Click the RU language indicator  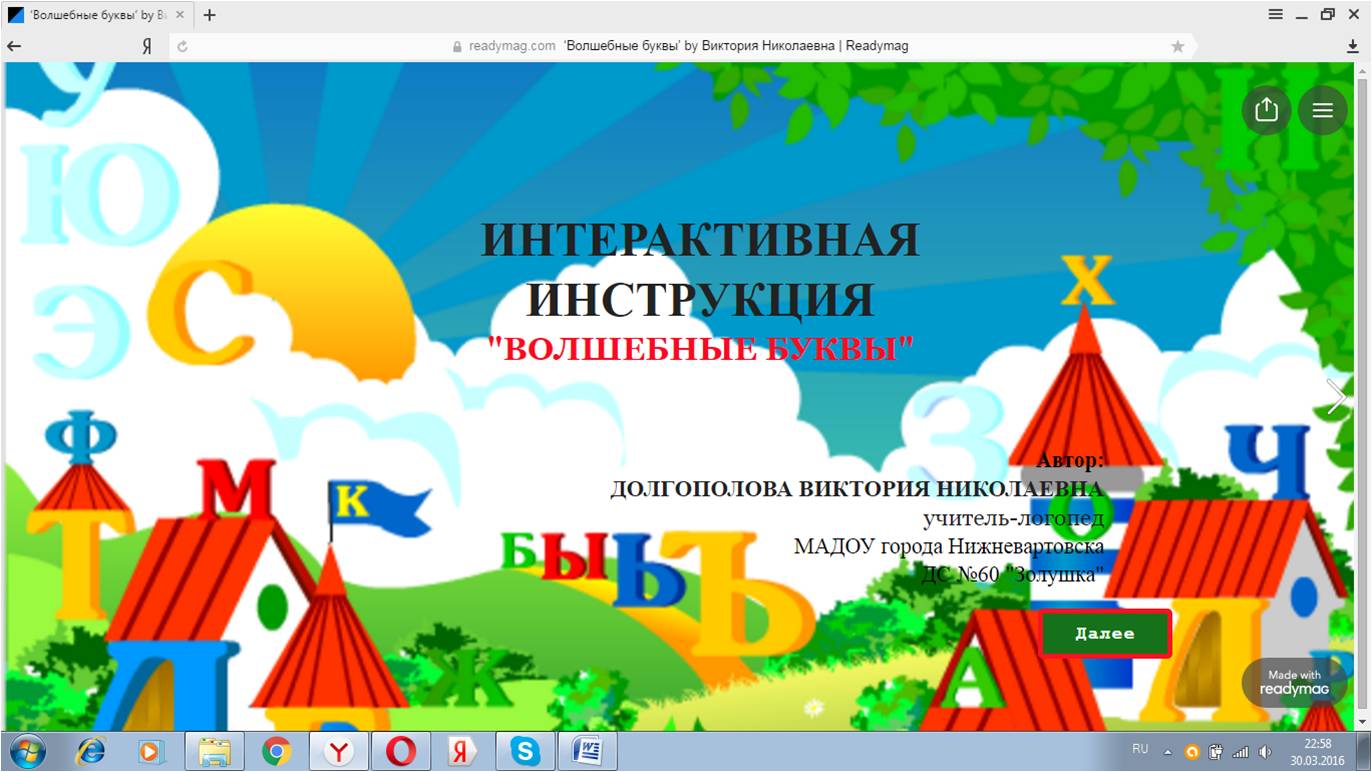click(1140, 748)
